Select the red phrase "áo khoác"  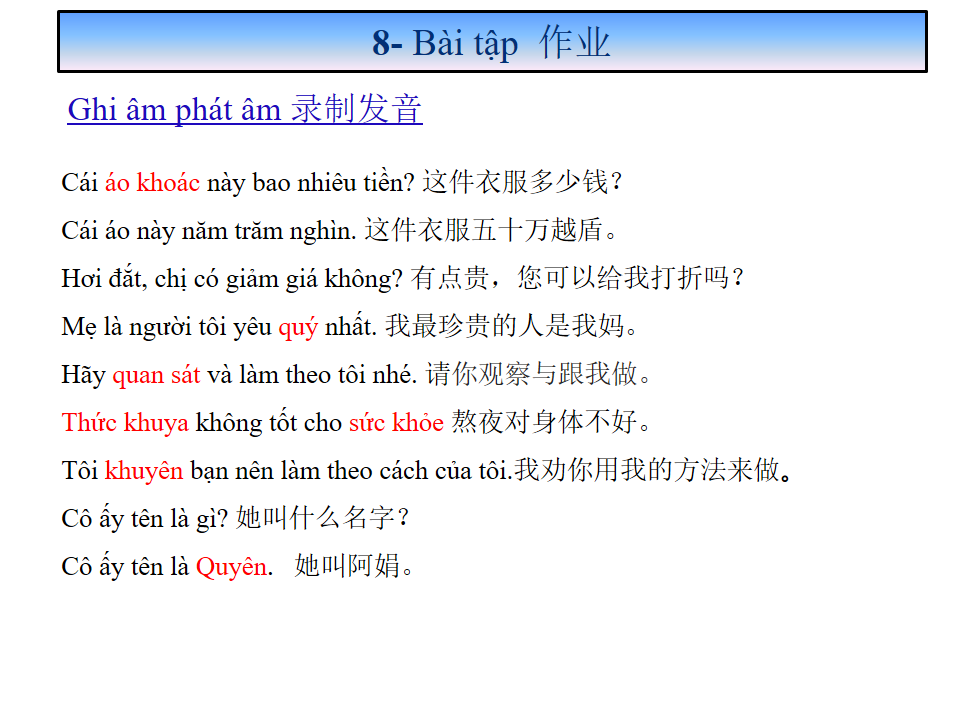point(152,183)
